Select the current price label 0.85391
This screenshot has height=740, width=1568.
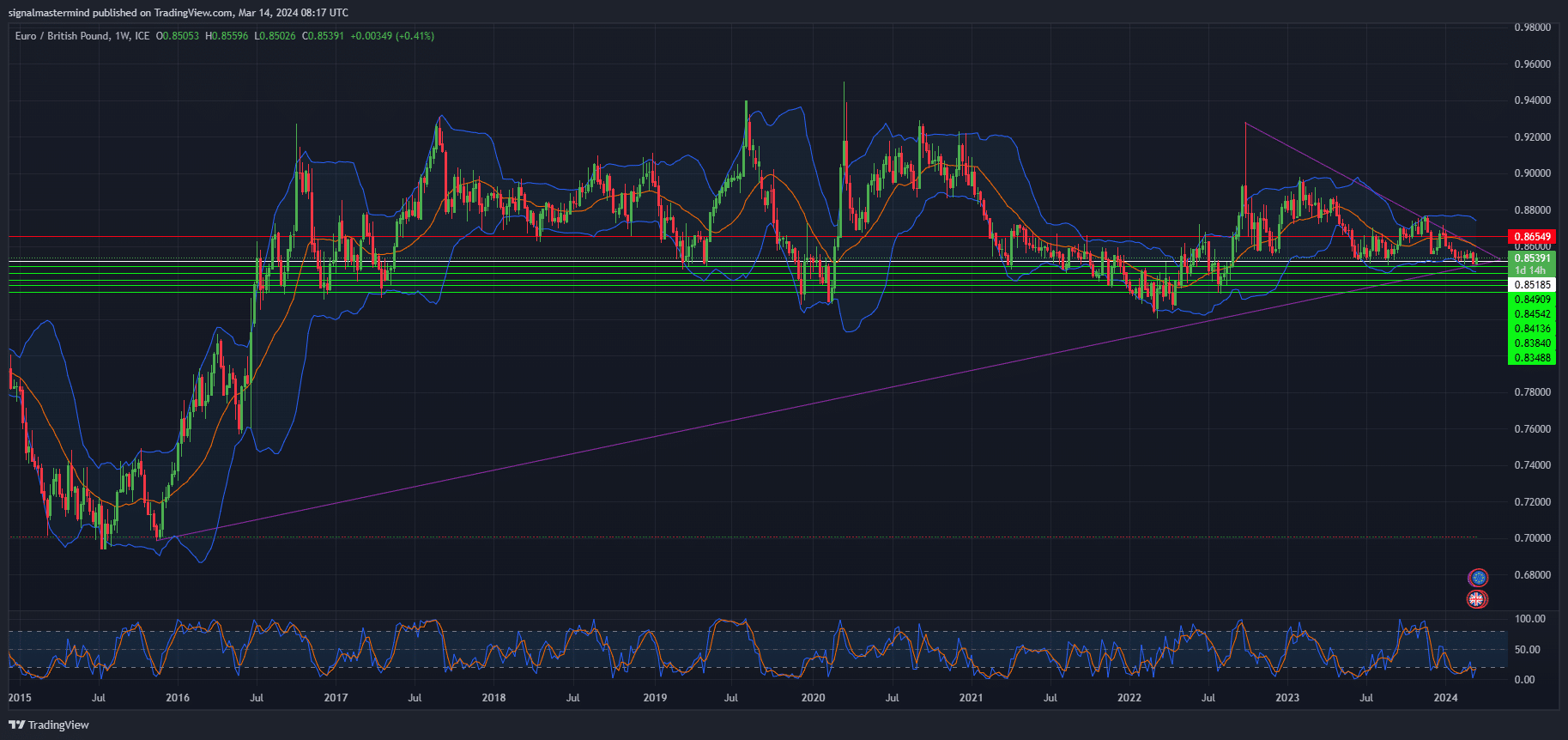coord(1532,258)
